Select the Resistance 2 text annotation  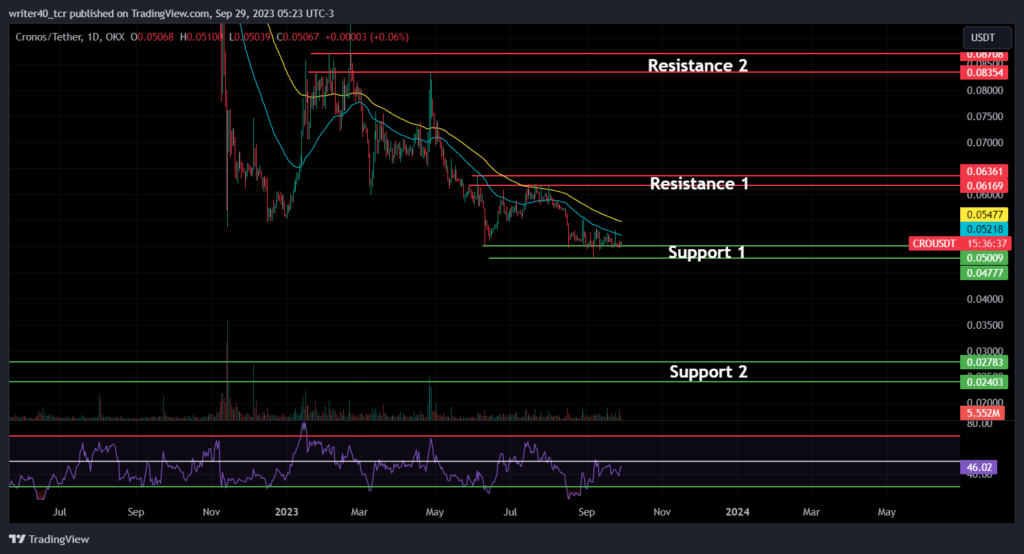[x=697, y=65]
